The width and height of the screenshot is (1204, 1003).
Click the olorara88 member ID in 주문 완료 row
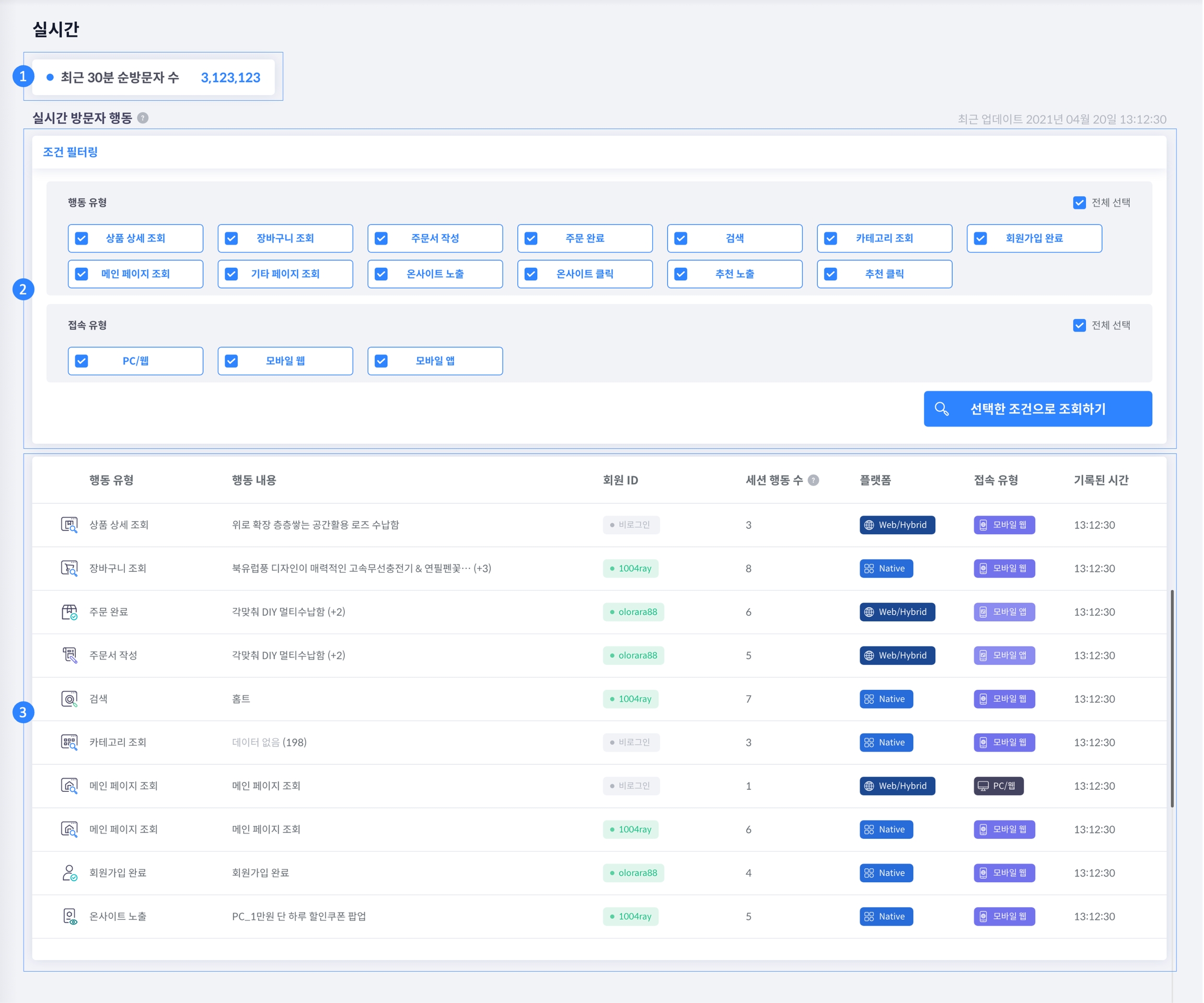click(633, 612)
